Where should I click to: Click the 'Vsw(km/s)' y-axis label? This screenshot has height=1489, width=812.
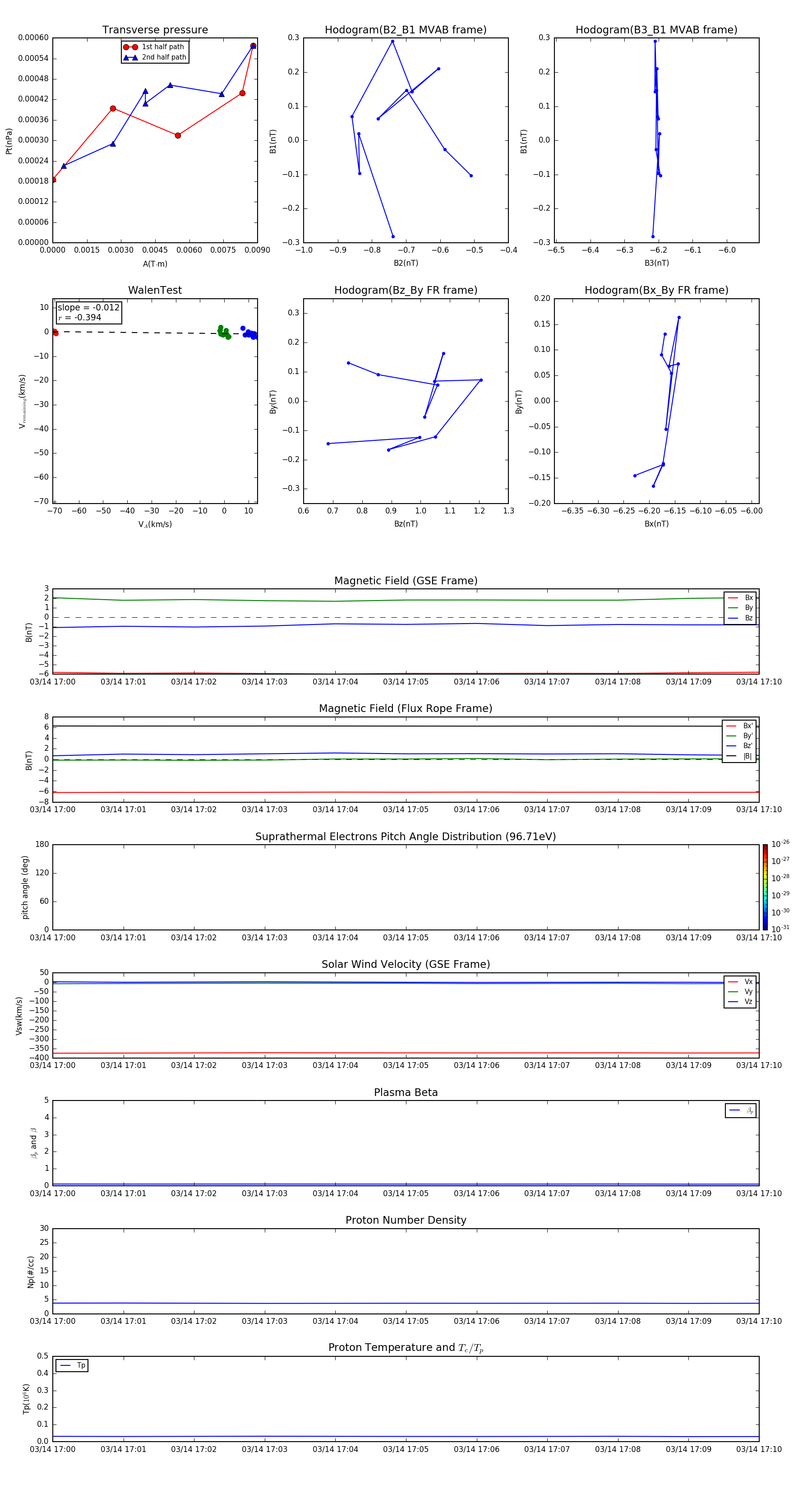(19, 1016)
